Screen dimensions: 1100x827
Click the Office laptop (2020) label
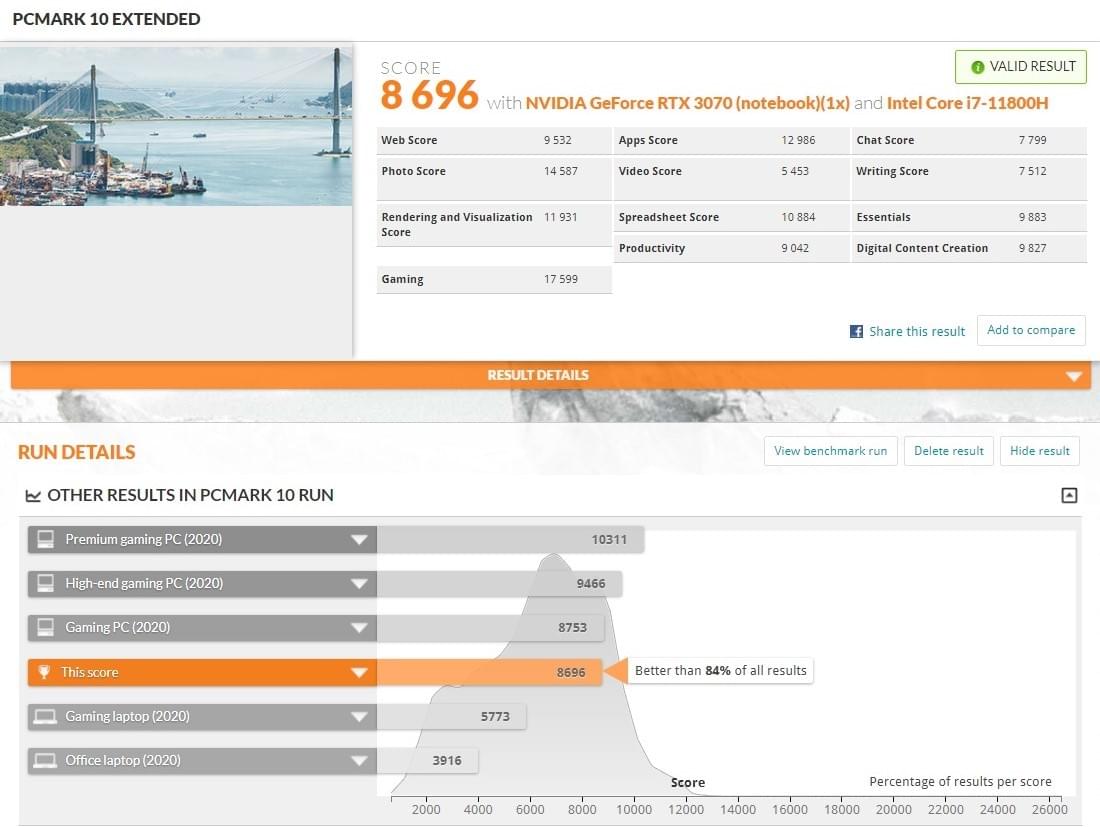tap(123, 760)
